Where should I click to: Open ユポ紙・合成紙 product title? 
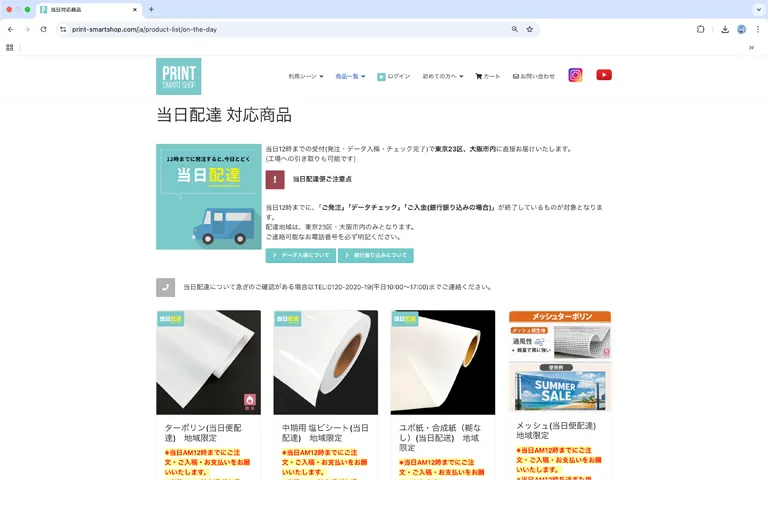[x=439, y=437]
